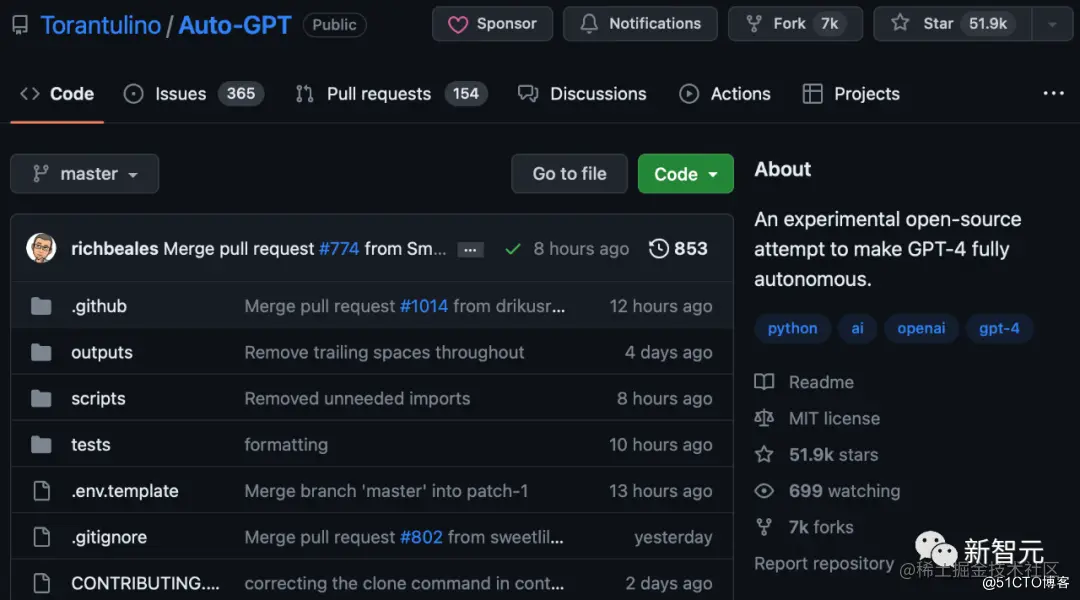The image size is (1080, 600).
Task: Open richbeales profile link in commit header
Action: pyautogui.click(x=114, y=249)
